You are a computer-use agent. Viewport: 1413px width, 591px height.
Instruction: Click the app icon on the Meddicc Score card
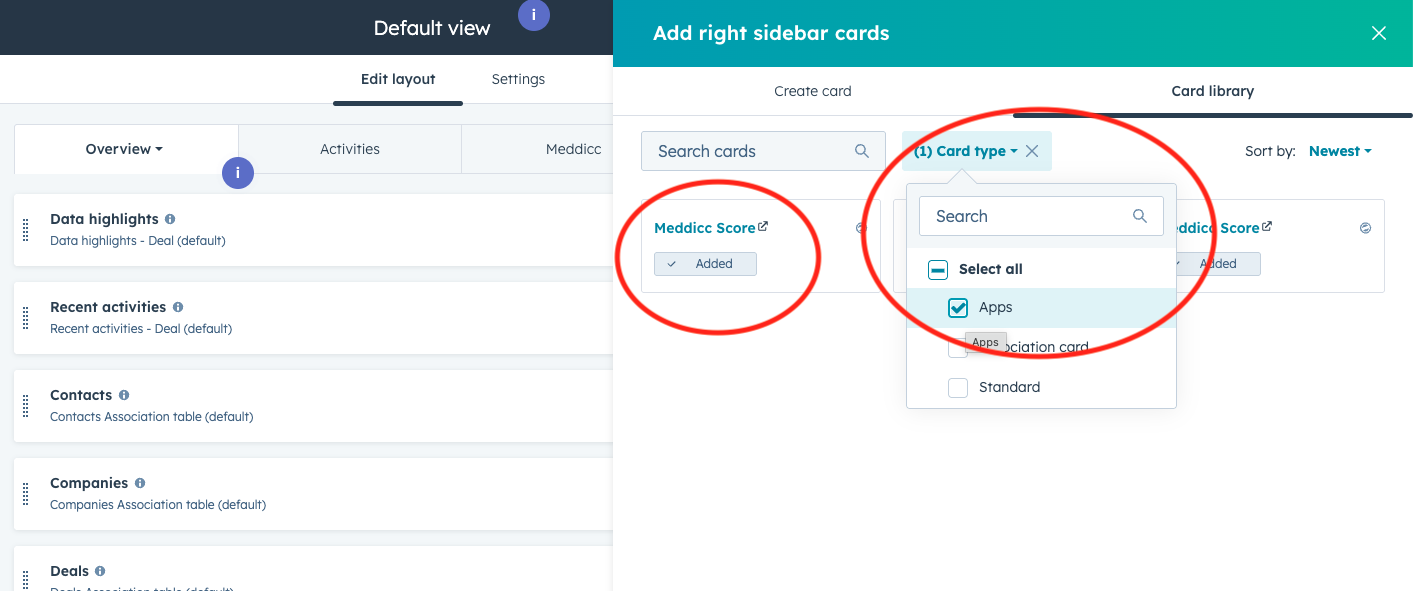(860, 228)
